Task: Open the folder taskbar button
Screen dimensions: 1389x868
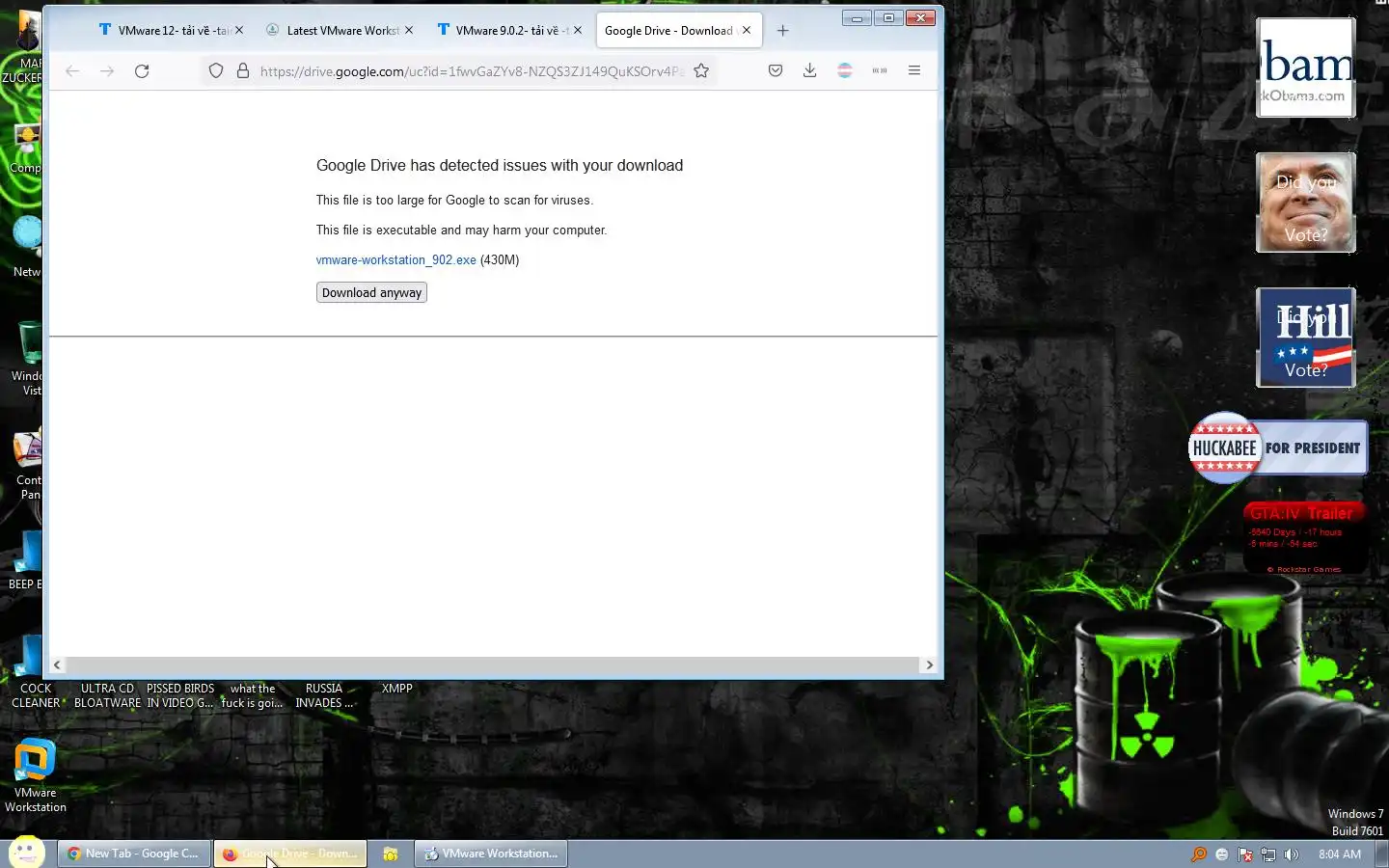Action: coord(391,854)
